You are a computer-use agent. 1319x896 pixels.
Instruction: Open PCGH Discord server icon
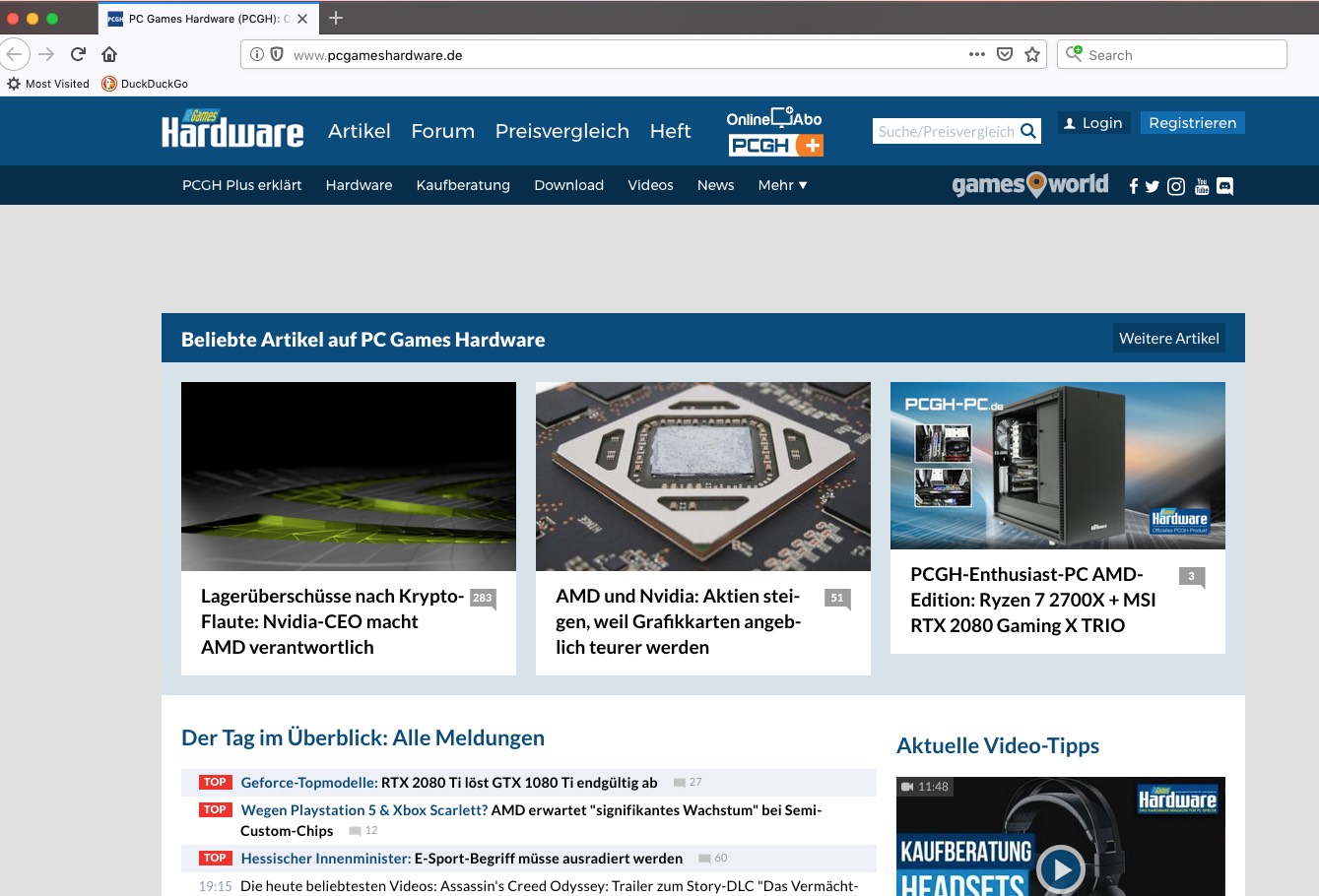[1224, 186]
